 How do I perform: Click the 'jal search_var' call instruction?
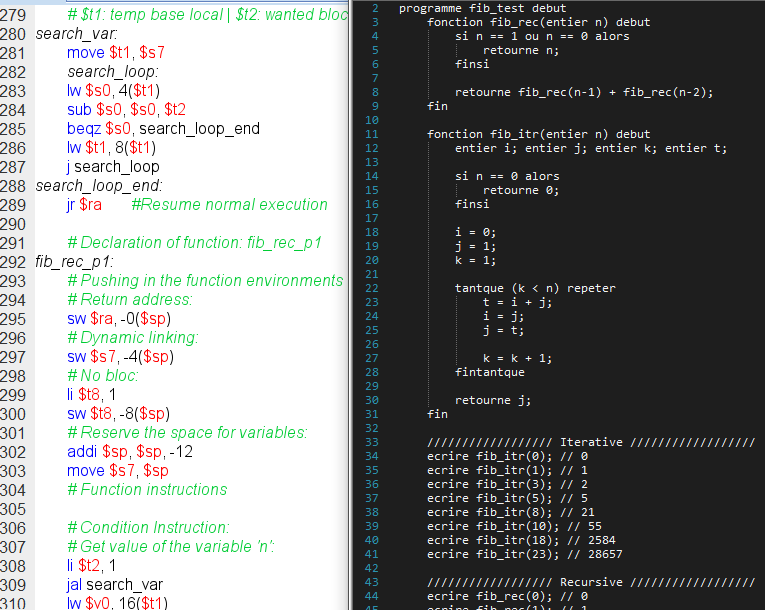(115, 586)
